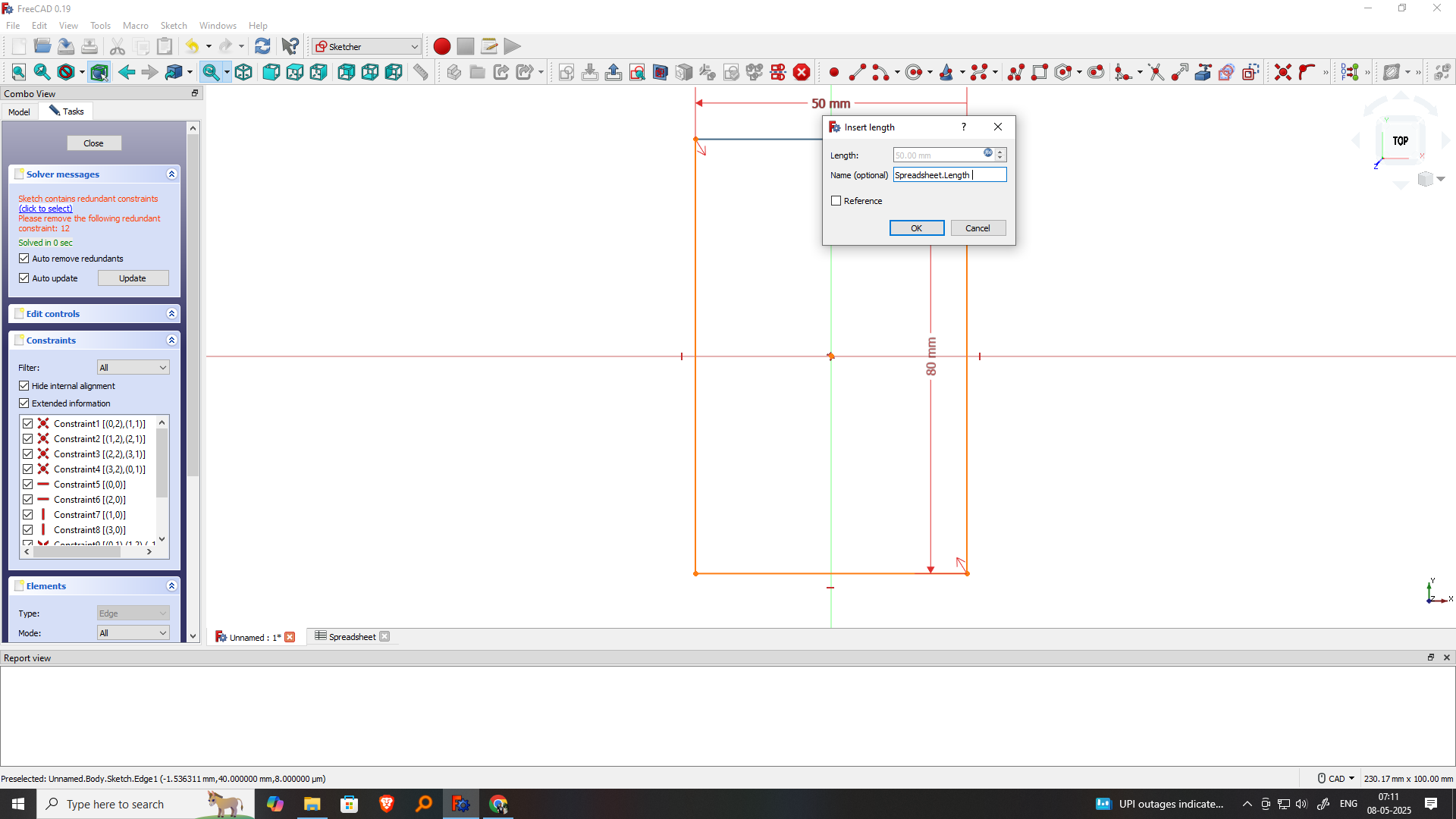Open the Windows menu

[x=218, y=25]
